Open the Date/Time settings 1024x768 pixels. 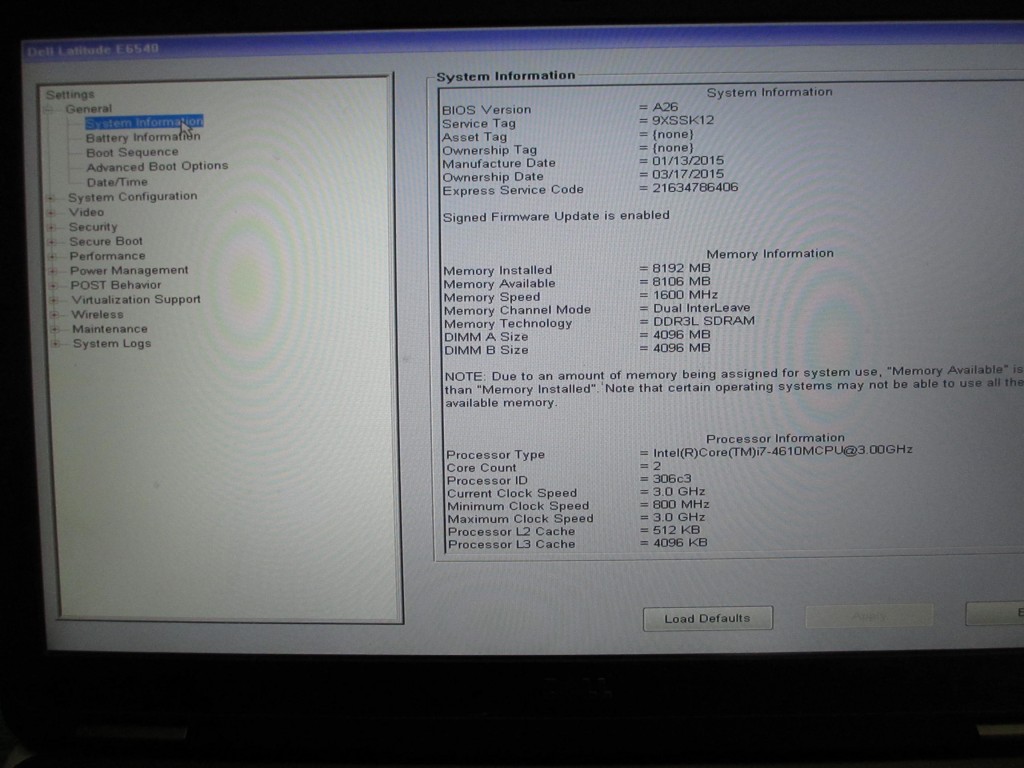(117, 182)
